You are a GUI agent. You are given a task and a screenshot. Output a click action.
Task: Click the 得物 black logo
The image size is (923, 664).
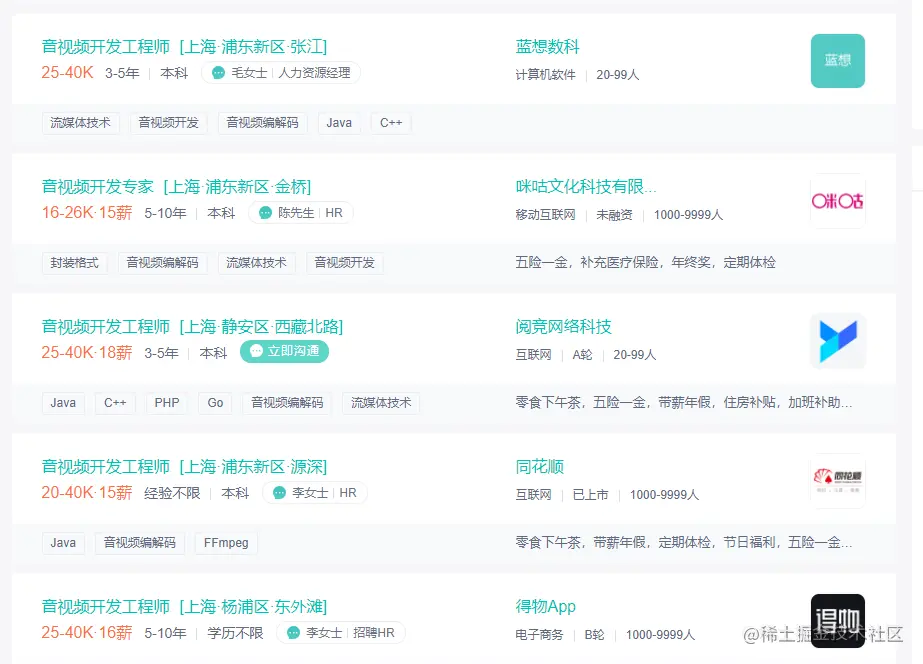pyautogui.click(x=838, y=621)
